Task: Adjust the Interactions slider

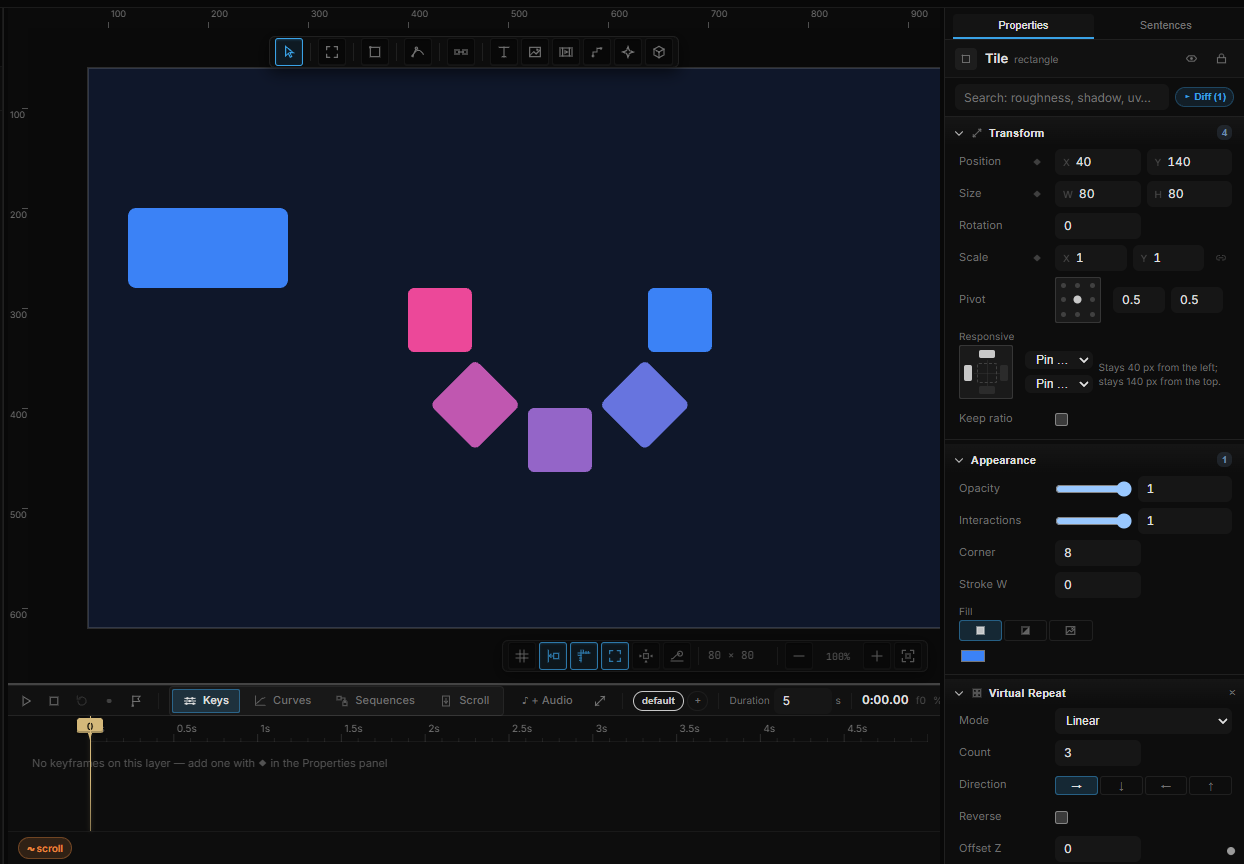Action: pos(1094,521)
